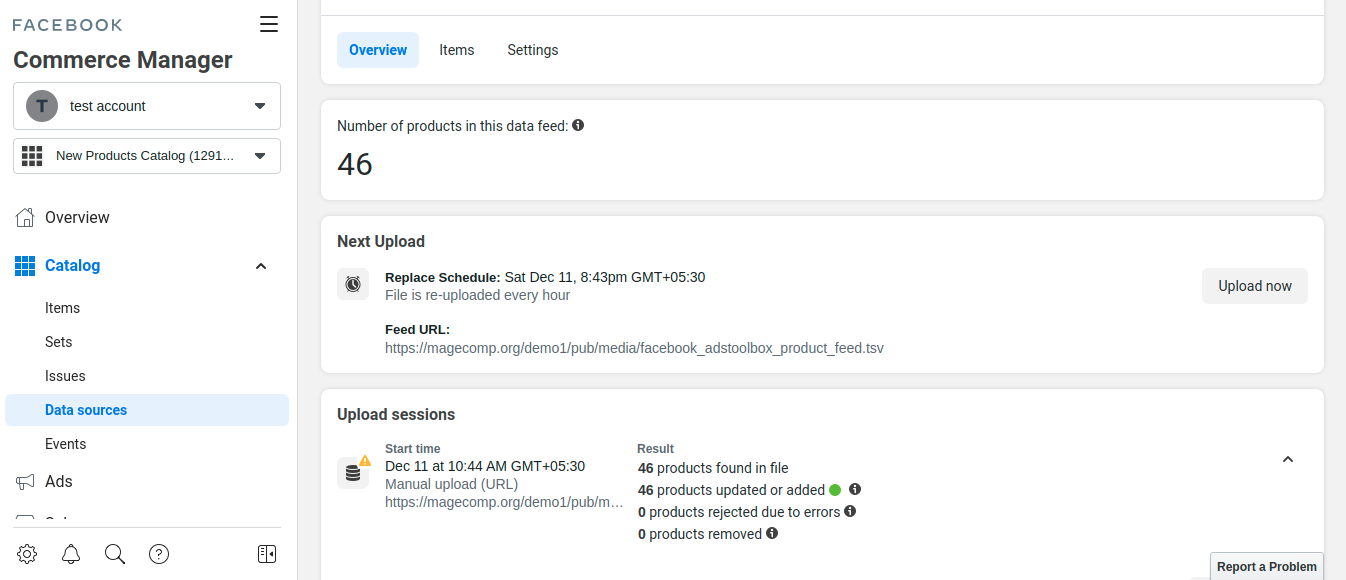Open the help question mark icon
The height and width of the screenshot is (580, 1346).
[x=159, y=554]
